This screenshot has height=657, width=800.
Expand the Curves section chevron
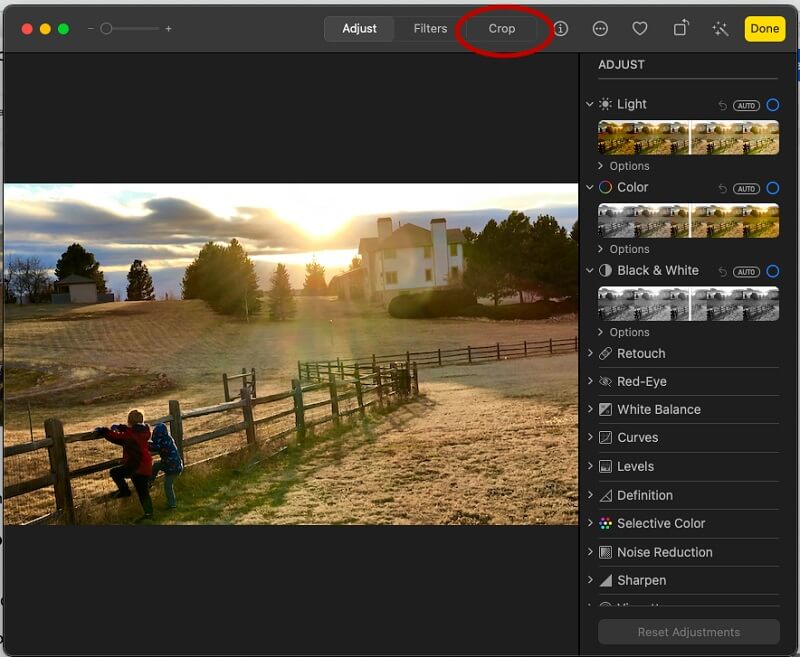590,437
